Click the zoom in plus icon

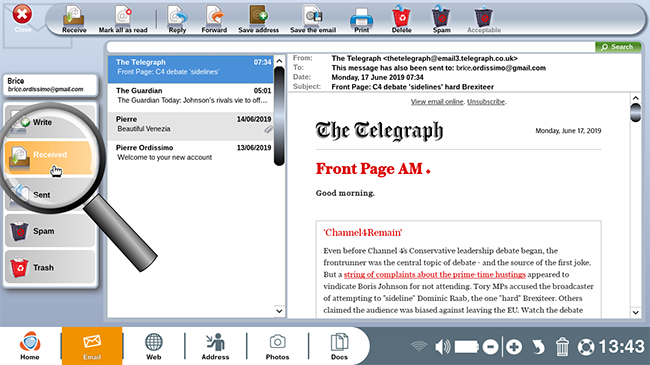click(x=514, y=346)
